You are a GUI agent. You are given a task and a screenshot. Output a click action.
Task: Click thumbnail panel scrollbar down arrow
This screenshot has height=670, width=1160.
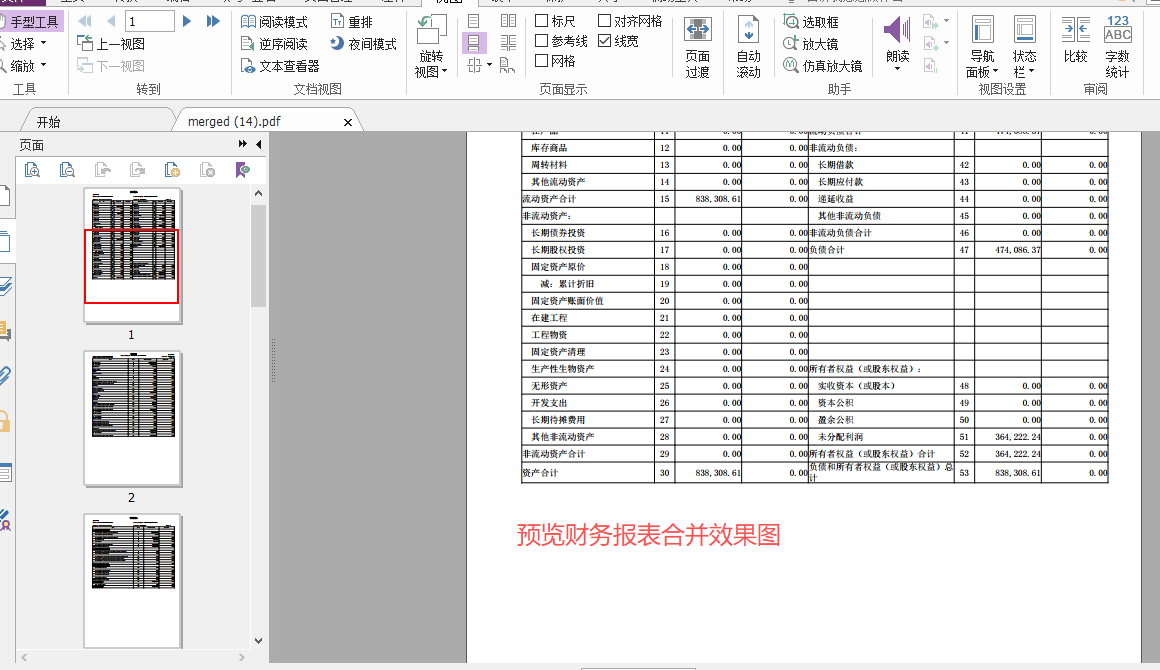tap(258, 641)
